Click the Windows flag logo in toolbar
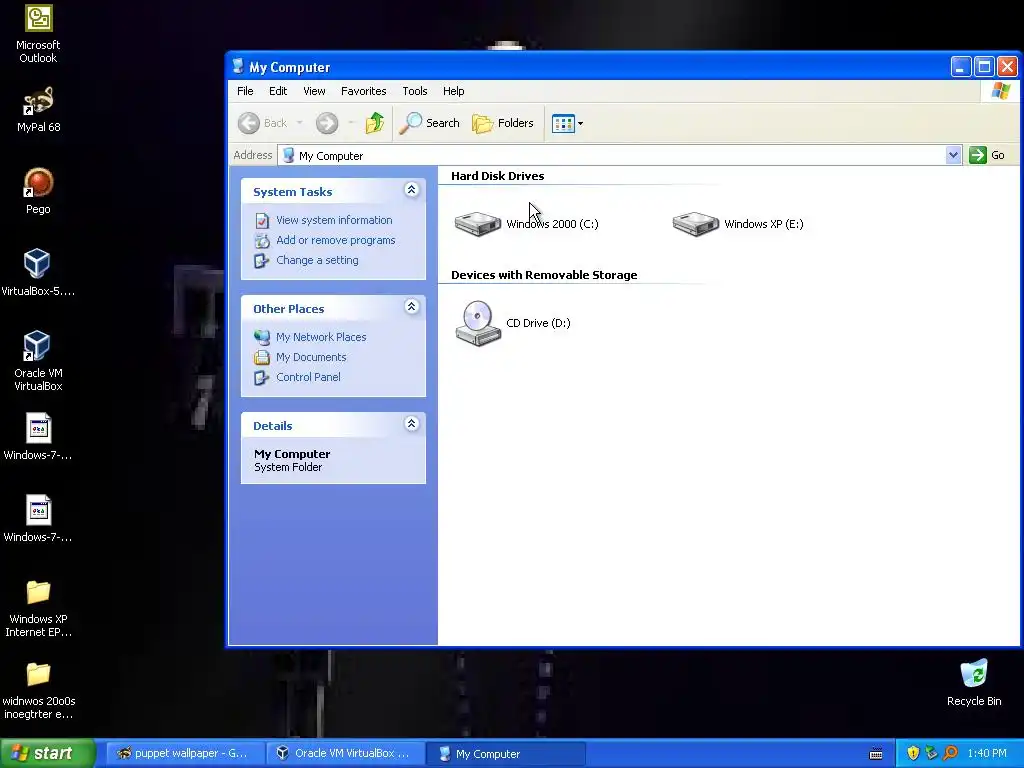This screenshot has height=768, width=1024. coord(1000,91)
